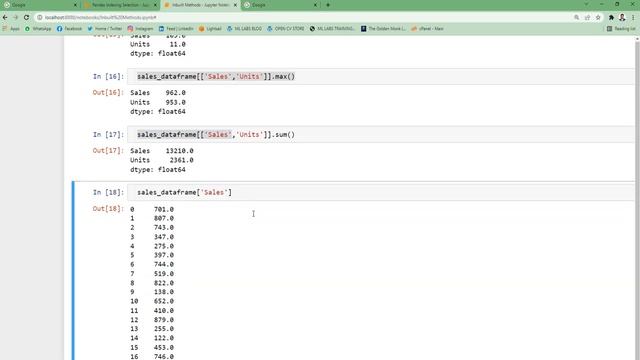Go back with the browser back arrow
Image resolution: width=640 pixels, height=360 pixels.
5,18
